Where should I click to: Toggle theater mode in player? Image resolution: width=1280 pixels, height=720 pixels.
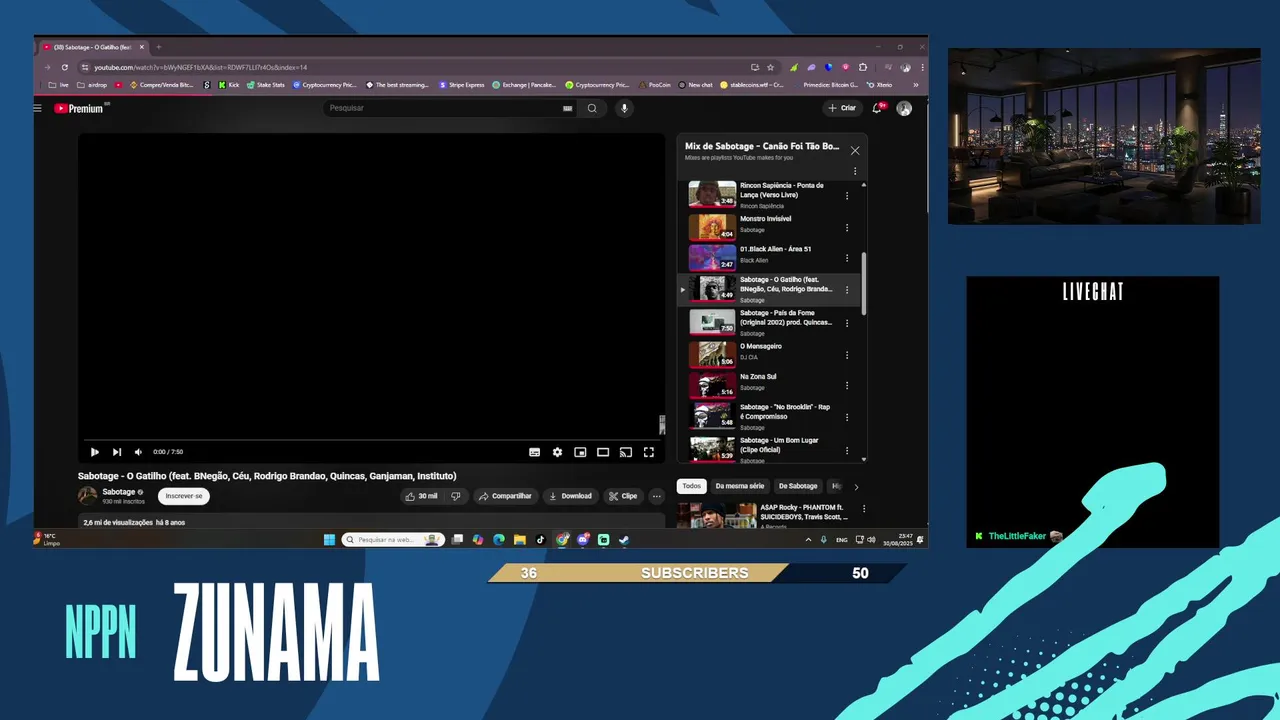point(603,452)
